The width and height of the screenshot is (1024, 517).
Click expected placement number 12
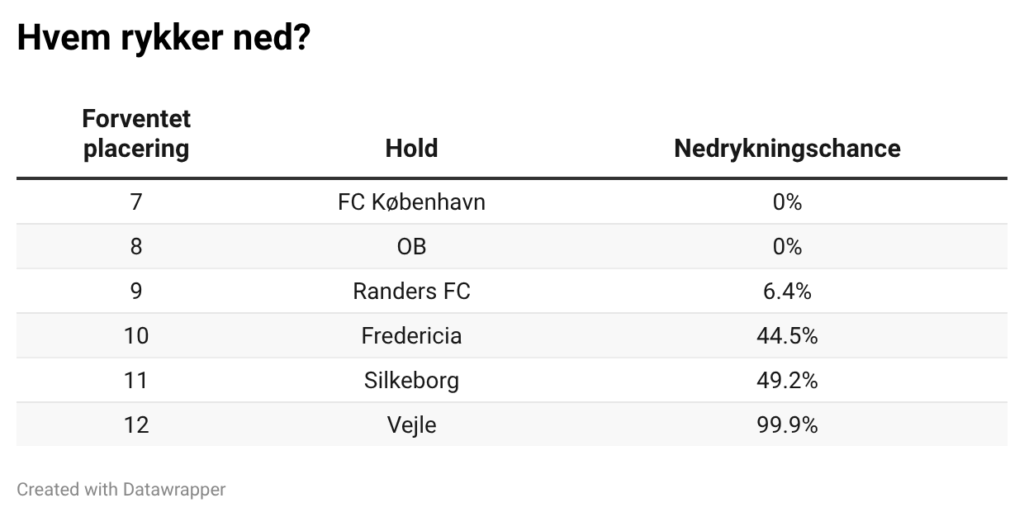click(136, 425)
